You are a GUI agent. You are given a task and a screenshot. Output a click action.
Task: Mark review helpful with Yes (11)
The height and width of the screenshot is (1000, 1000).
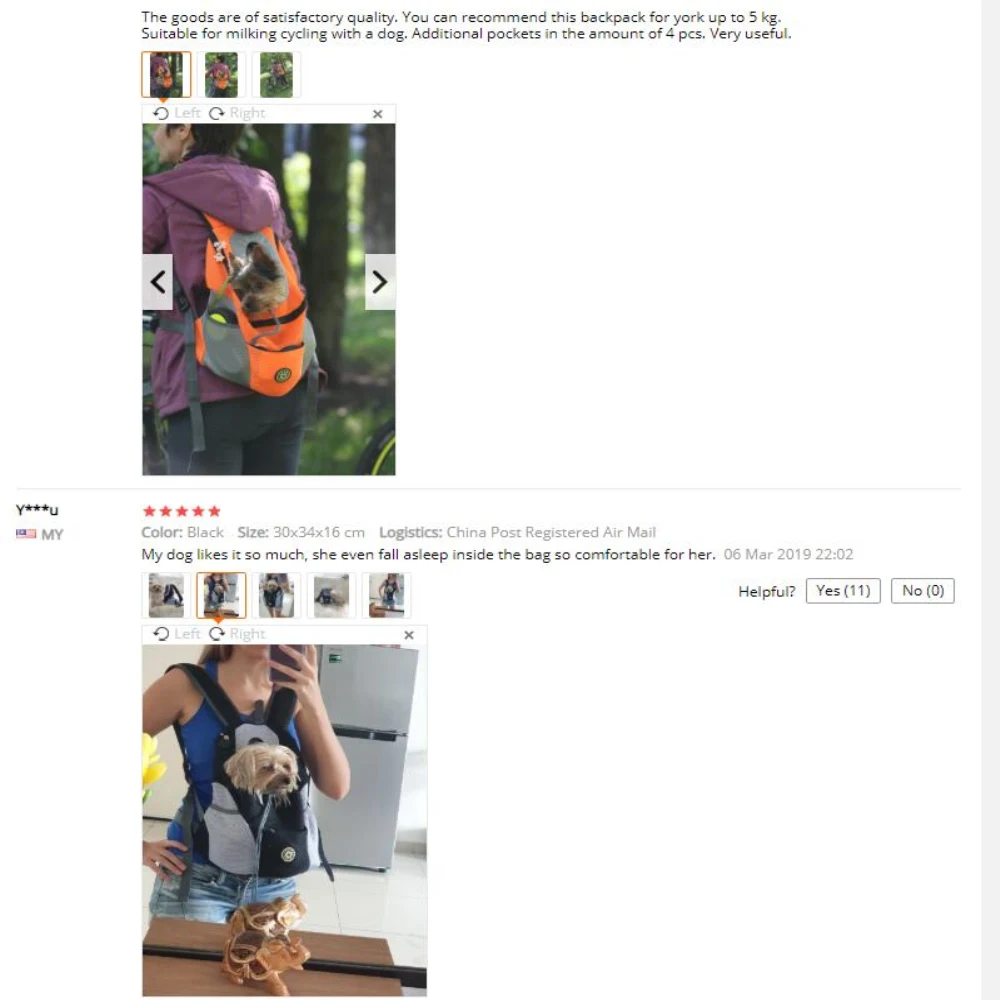tap(843, 591)
